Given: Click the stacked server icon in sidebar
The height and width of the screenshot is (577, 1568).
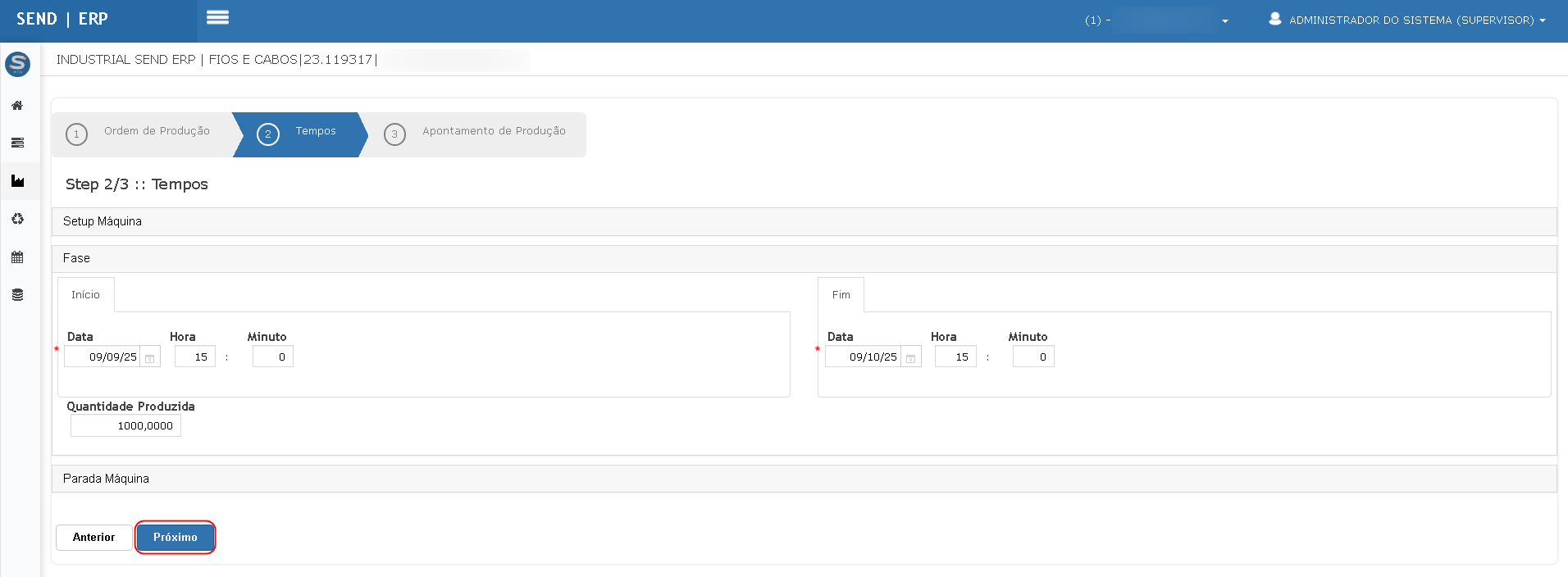Looking at the screenshot, I should coord(17,143).
